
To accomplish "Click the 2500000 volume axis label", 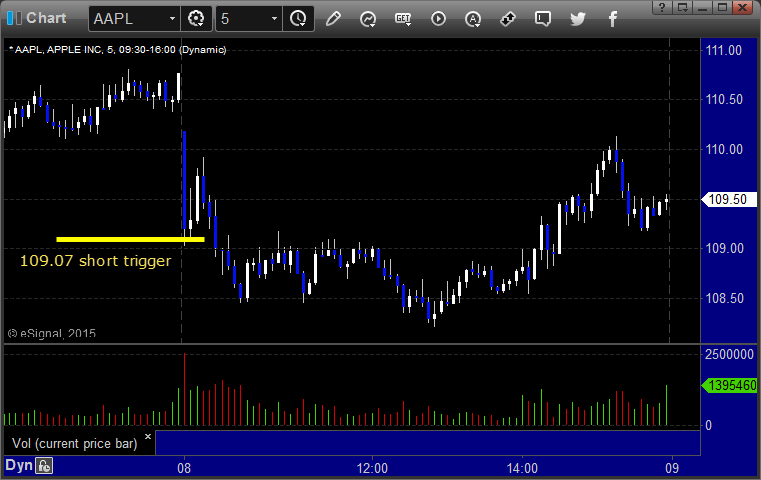I will click(x=729, y=354).
